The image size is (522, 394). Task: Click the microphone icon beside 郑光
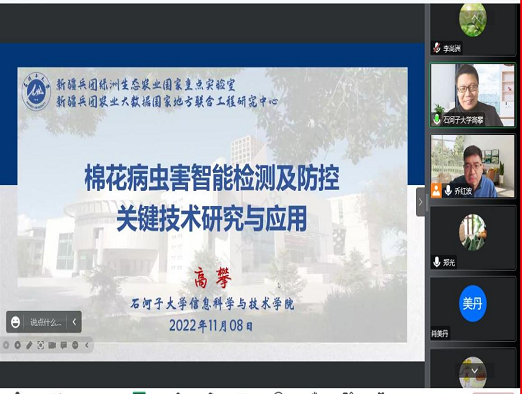tap(436, 262)
